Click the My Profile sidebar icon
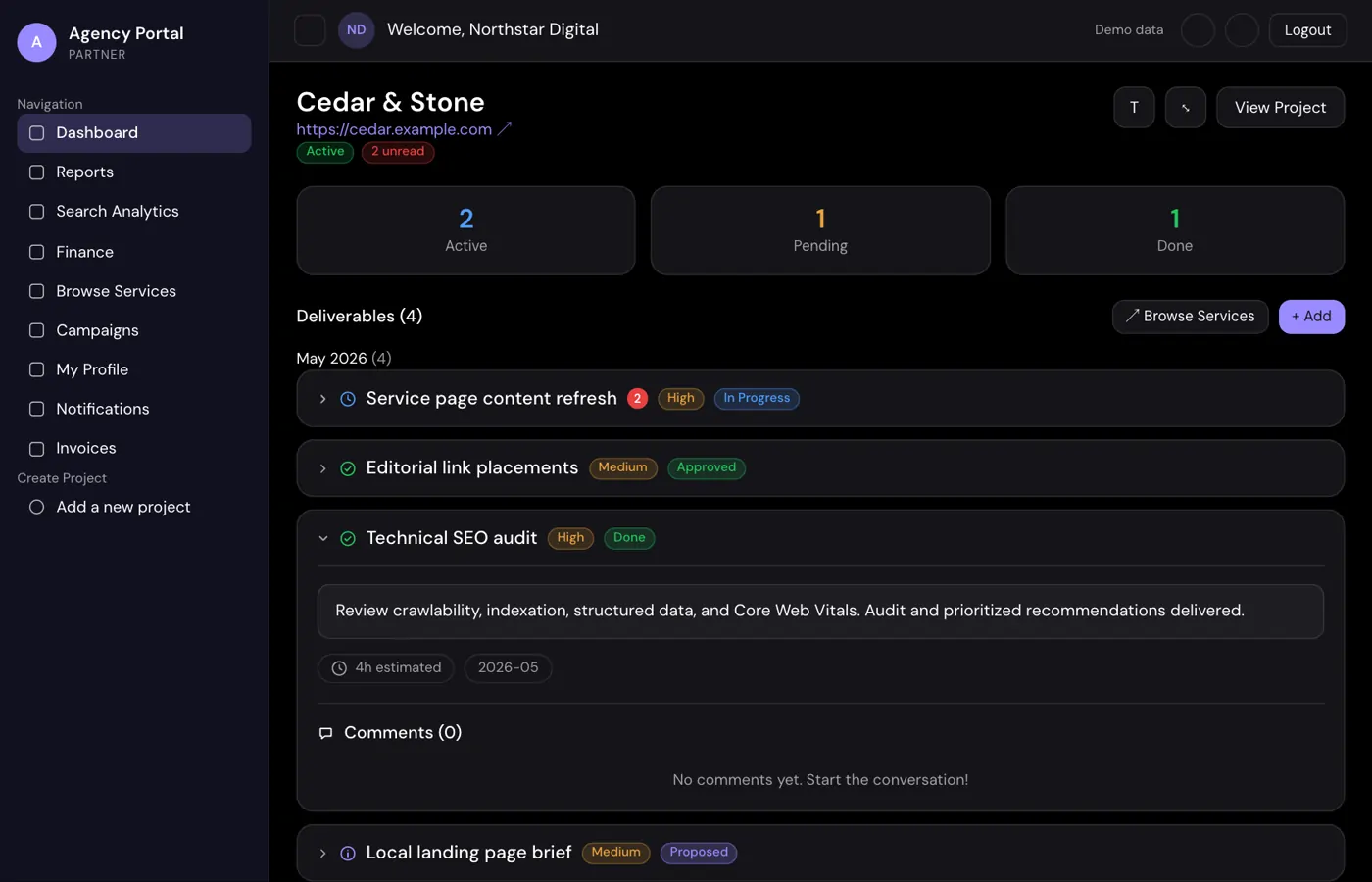1372x882 pixels. click(x=37, y=369)
